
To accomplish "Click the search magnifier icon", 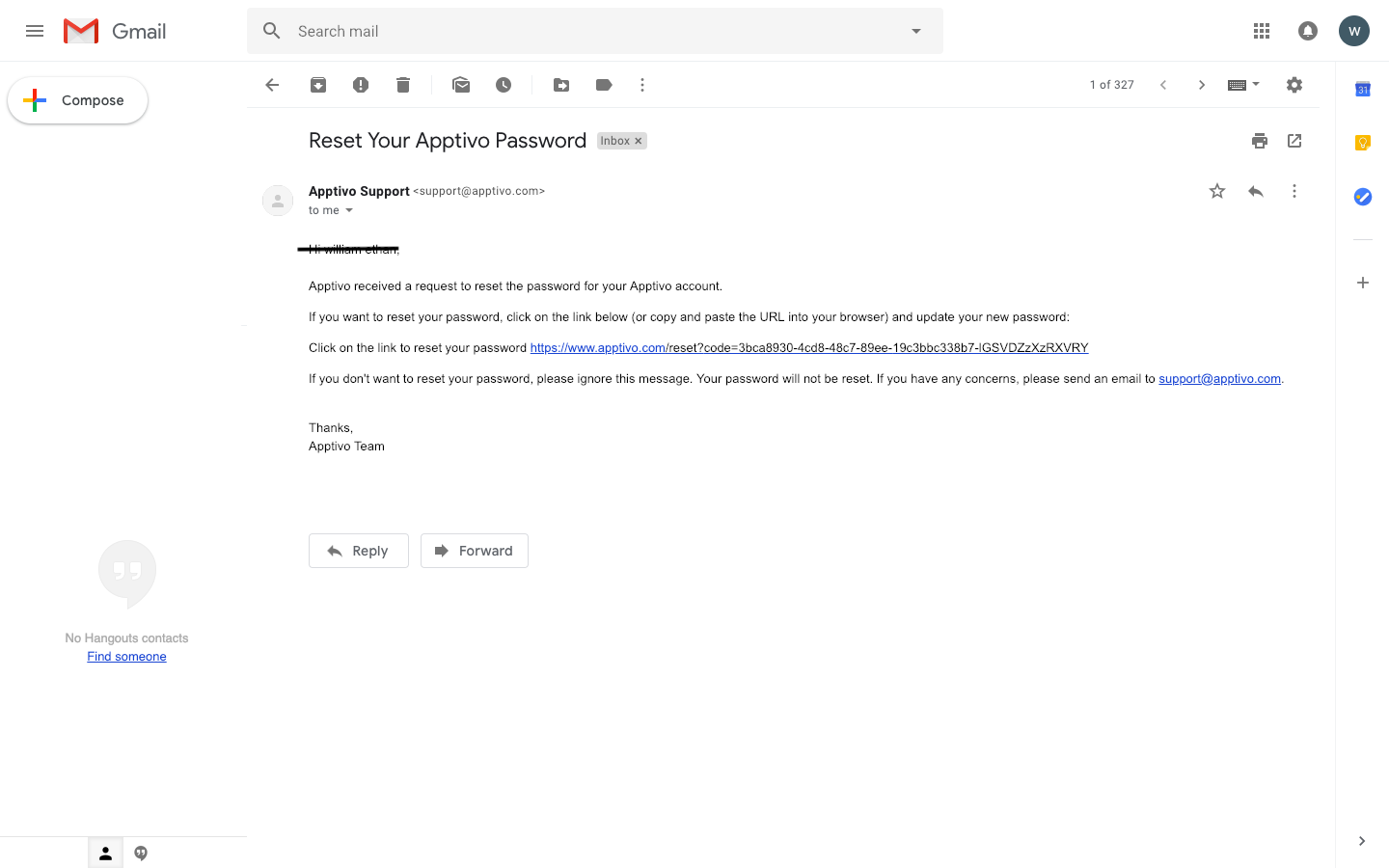I will coord(272,31).
